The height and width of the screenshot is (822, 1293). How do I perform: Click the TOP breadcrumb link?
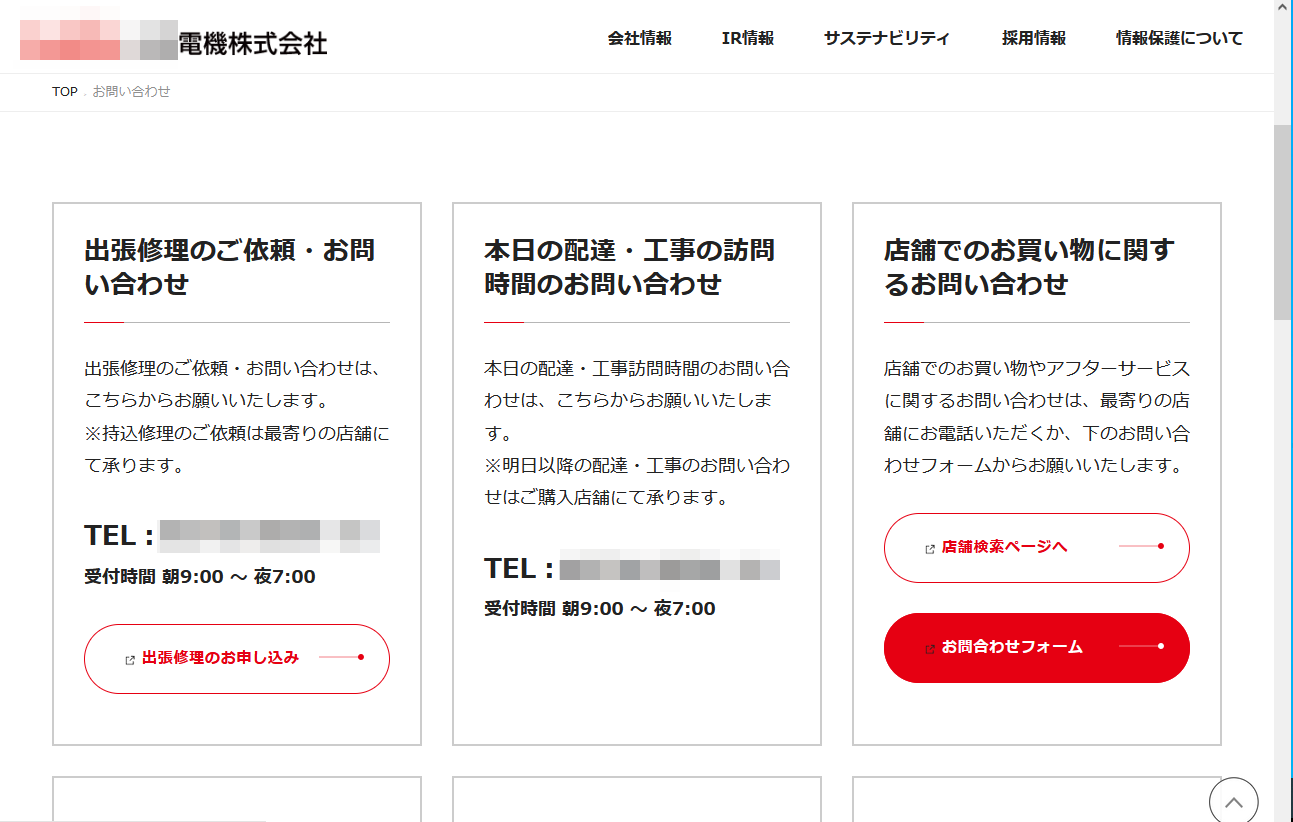click(x=65, y=92)
